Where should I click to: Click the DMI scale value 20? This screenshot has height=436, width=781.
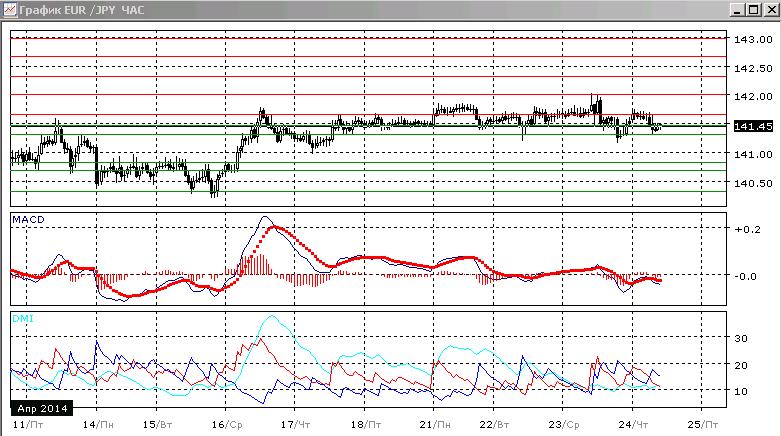[741, 365]
